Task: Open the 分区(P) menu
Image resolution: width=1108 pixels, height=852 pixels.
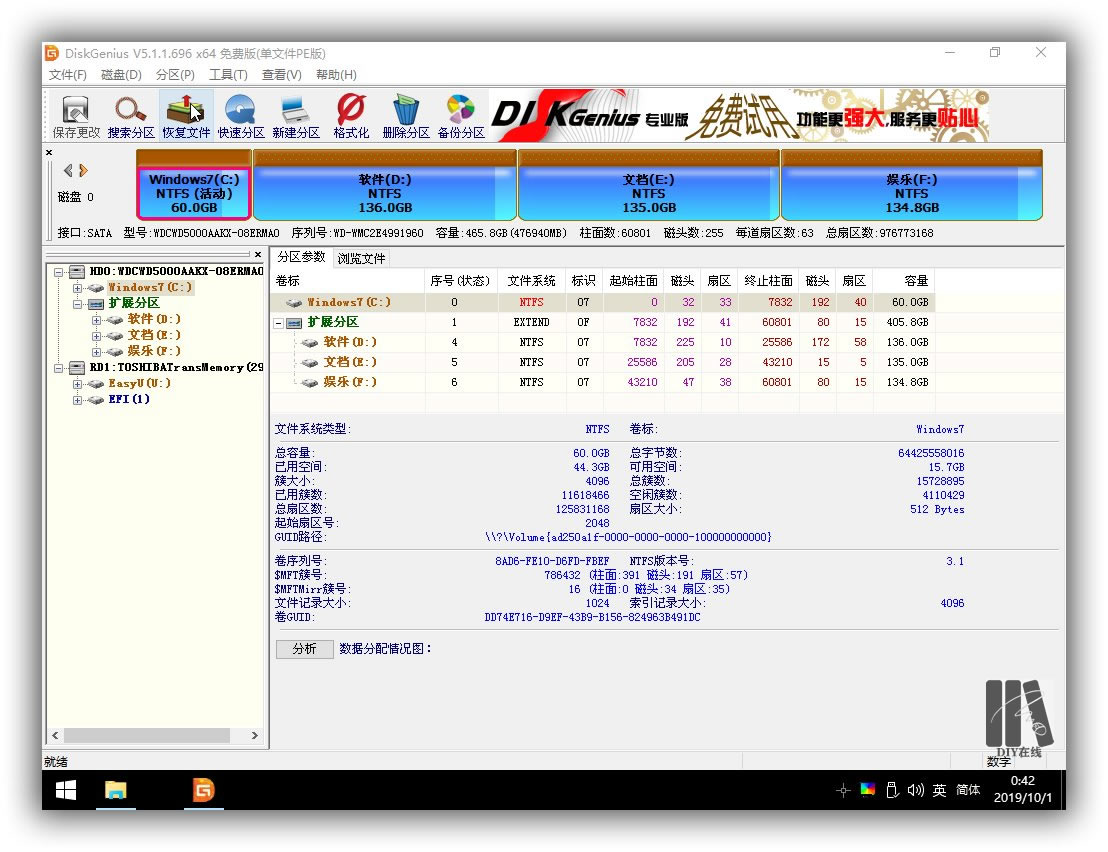Action: click(175, 75)
